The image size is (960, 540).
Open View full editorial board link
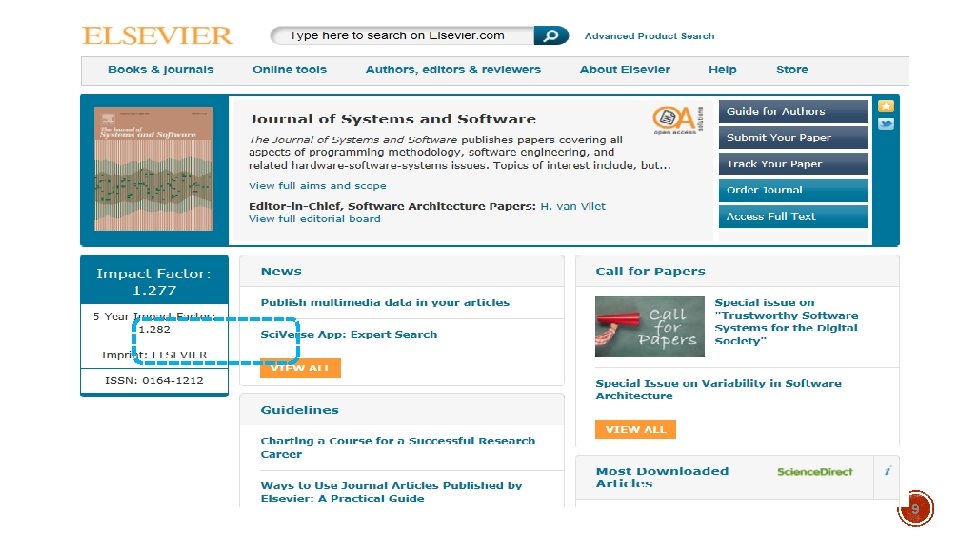pyautogui.click(x=314, y=219)
